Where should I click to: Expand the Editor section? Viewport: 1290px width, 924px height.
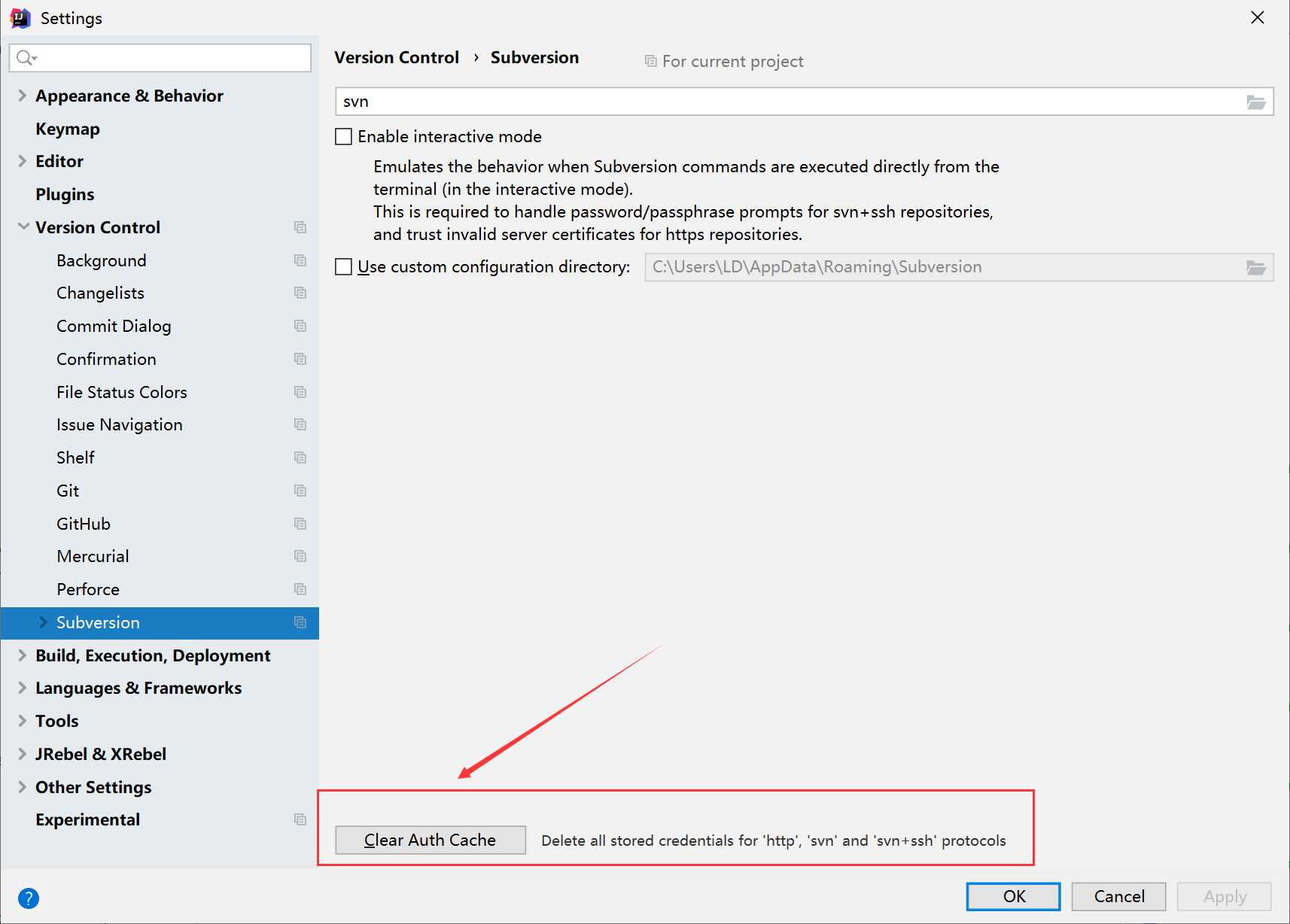[22, 161]
